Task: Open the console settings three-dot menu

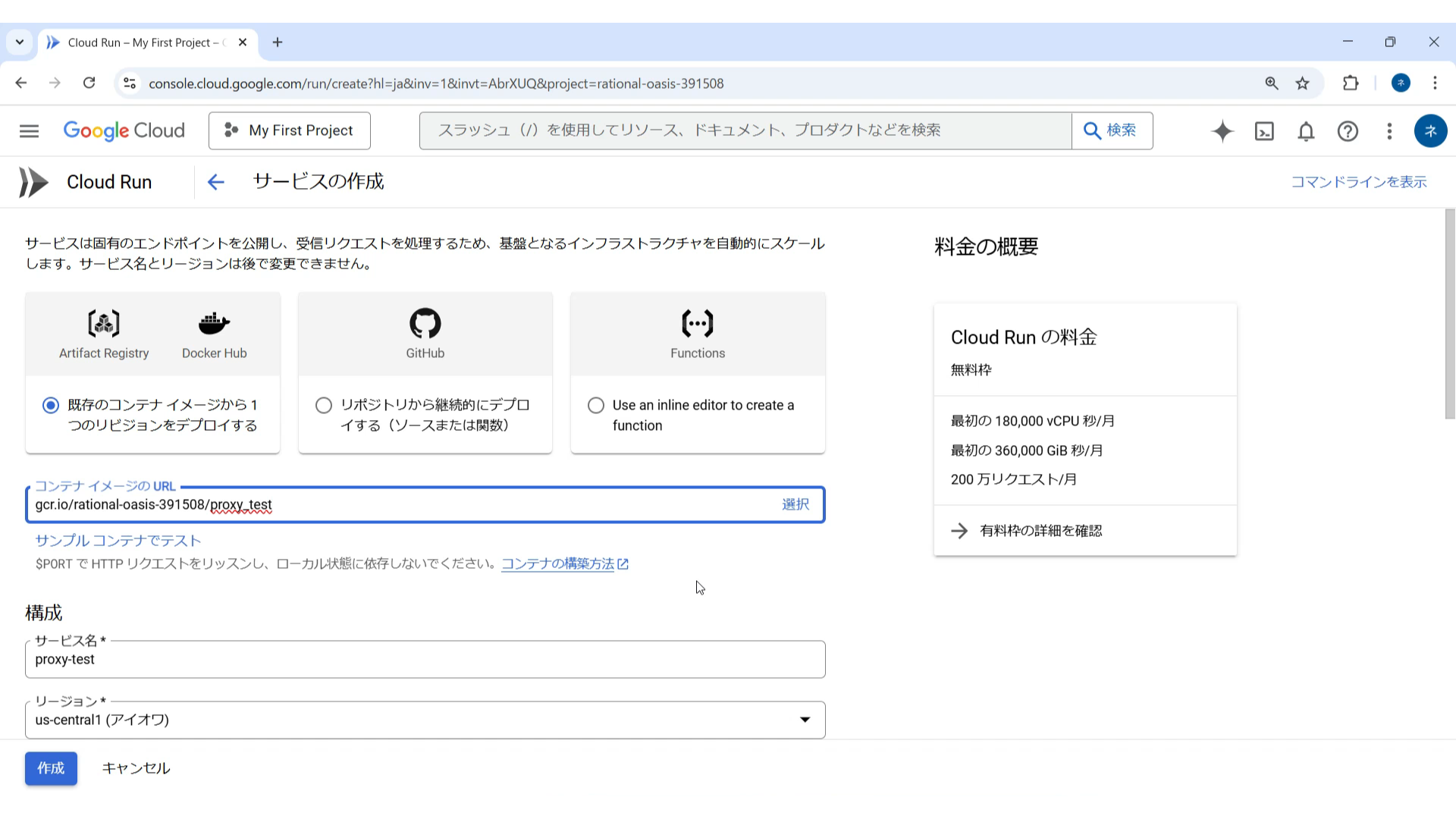Action: point(1389,131)
